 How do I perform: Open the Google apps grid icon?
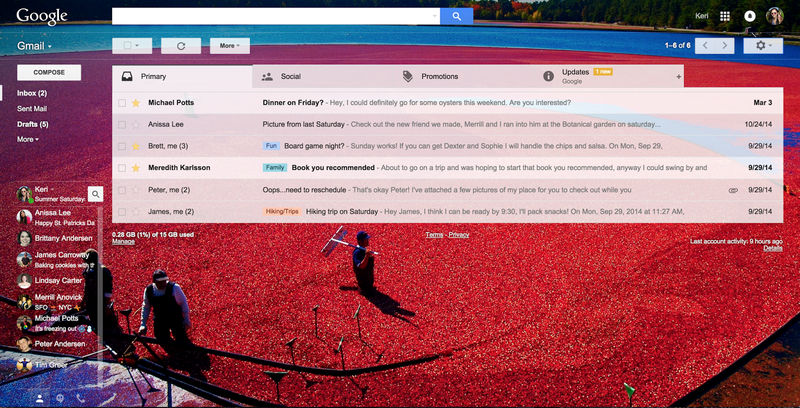(x=724, y=16)
